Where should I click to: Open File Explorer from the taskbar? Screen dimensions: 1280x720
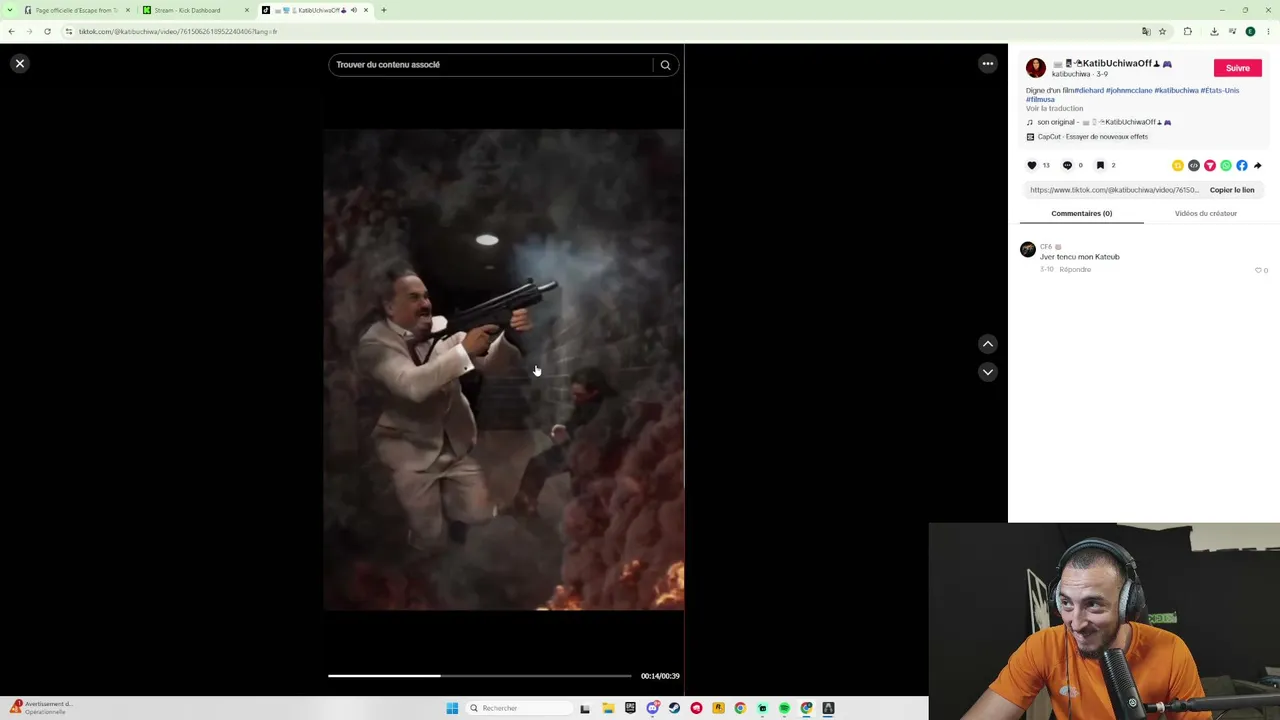608,708
